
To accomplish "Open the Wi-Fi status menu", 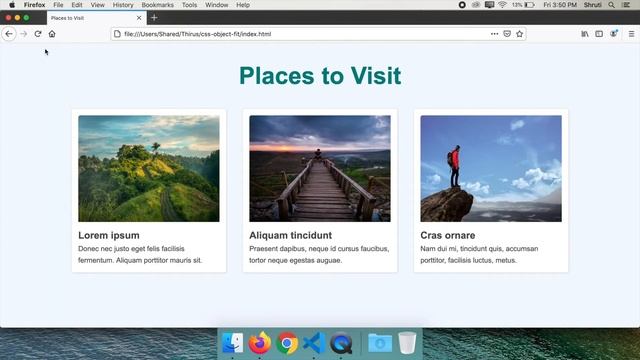I will pos(502,5).
